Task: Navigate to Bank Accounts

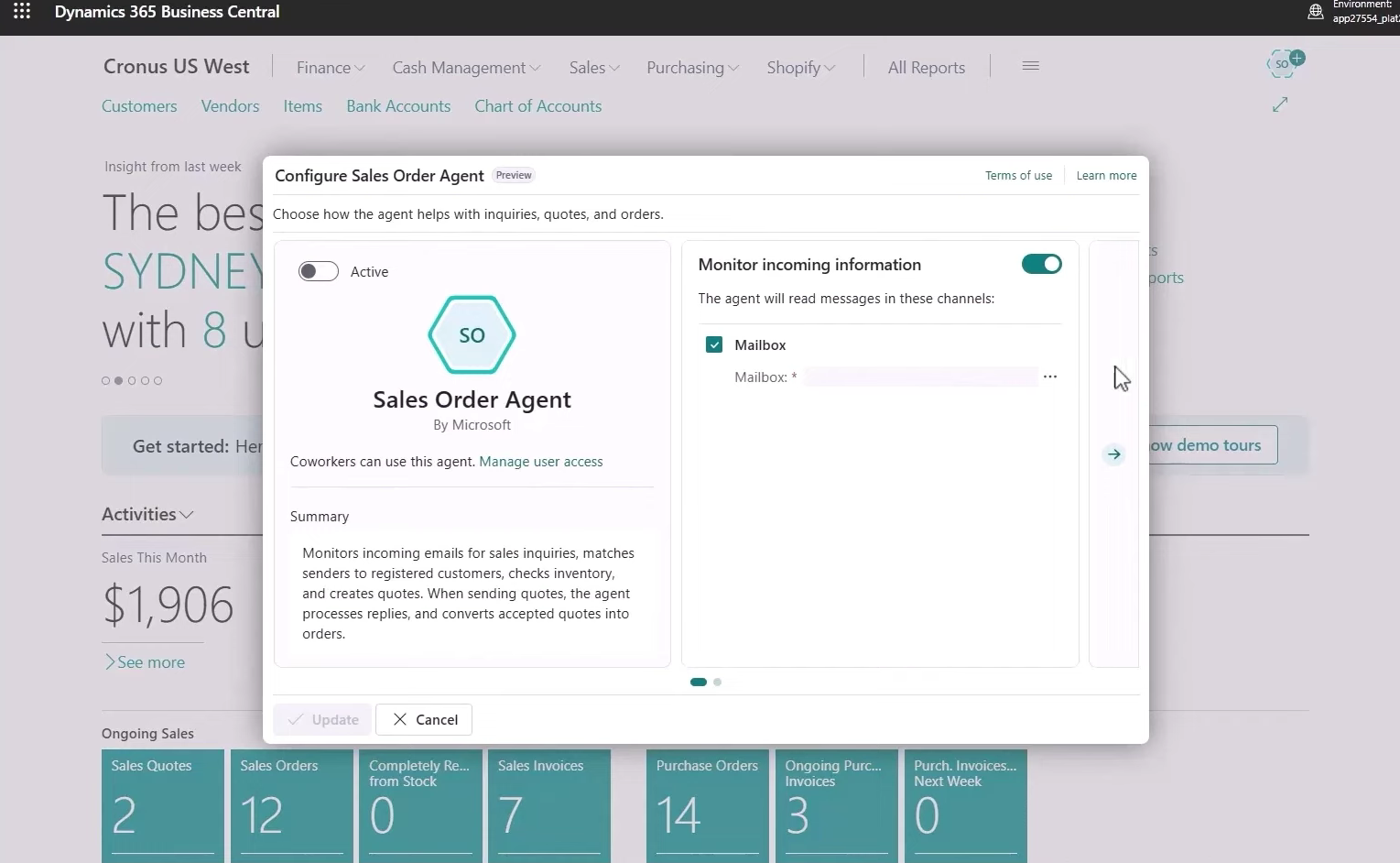Action: pos(398,105)
